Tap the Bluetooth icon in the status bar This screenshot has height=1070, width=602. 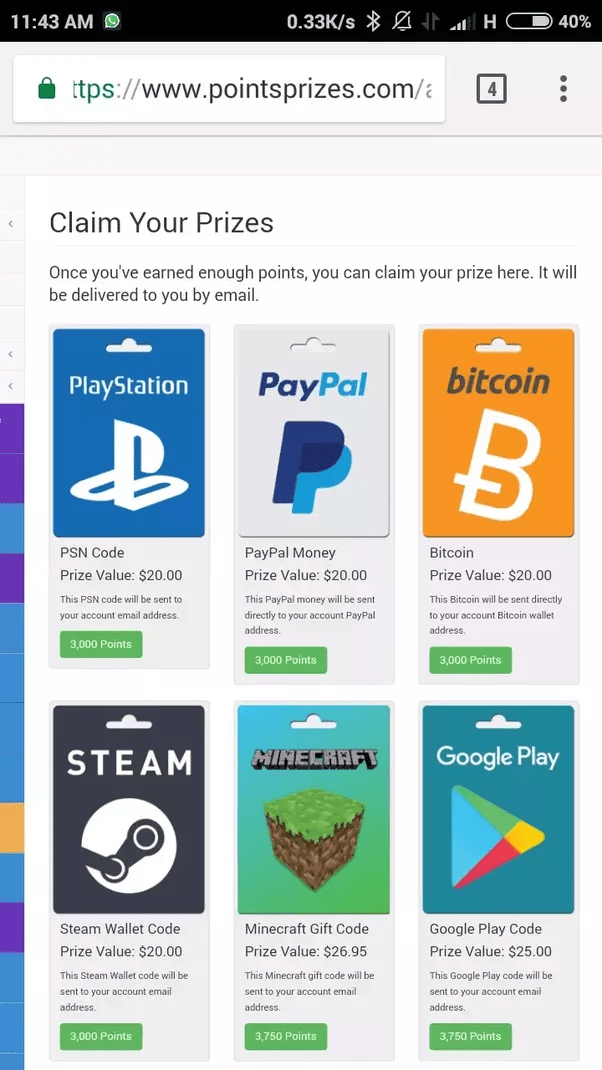pos(375,19)
